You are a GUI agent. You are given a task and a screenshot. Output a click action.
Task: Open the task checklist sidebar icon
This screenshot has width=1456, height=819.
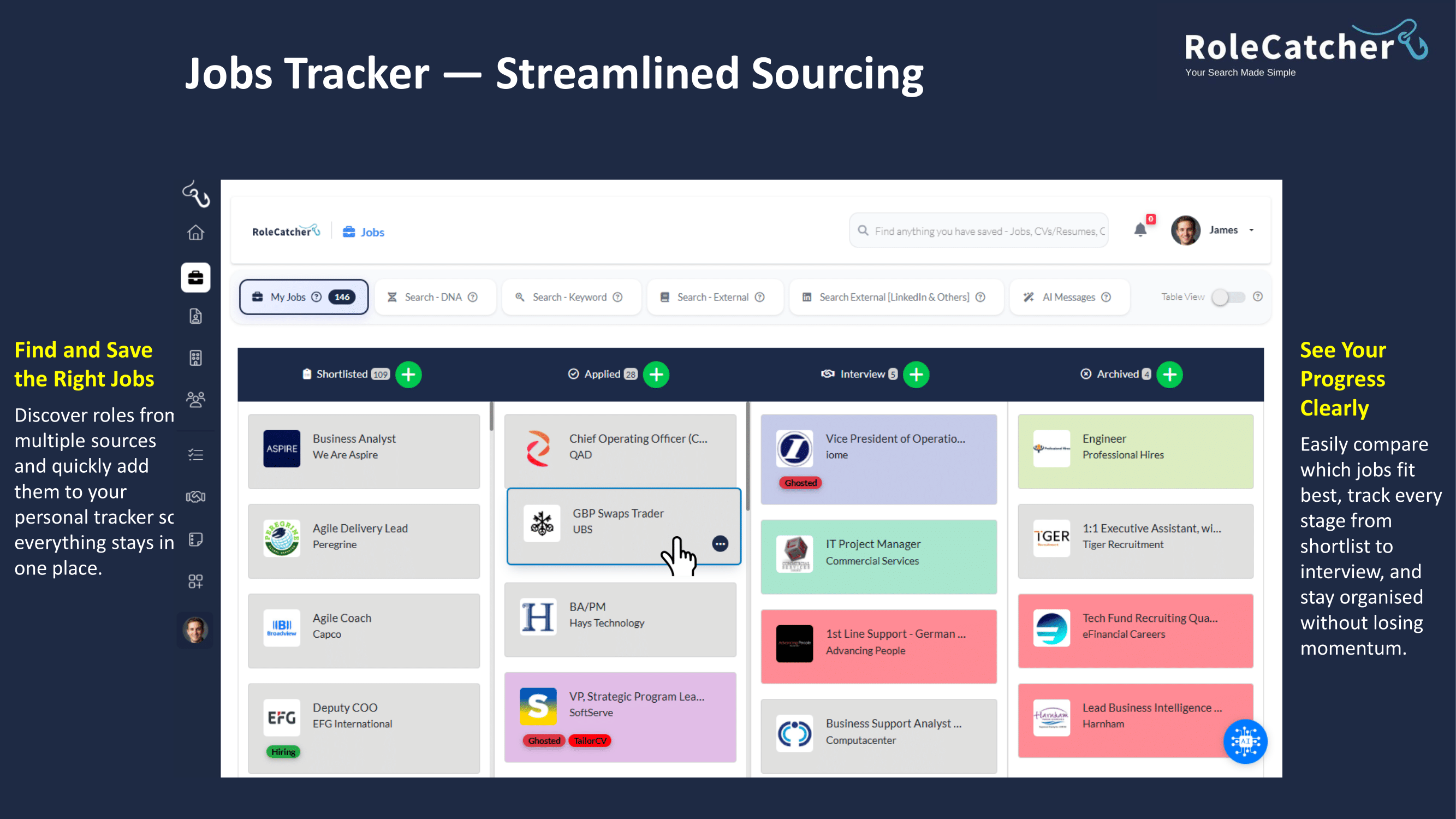point(195,454)
